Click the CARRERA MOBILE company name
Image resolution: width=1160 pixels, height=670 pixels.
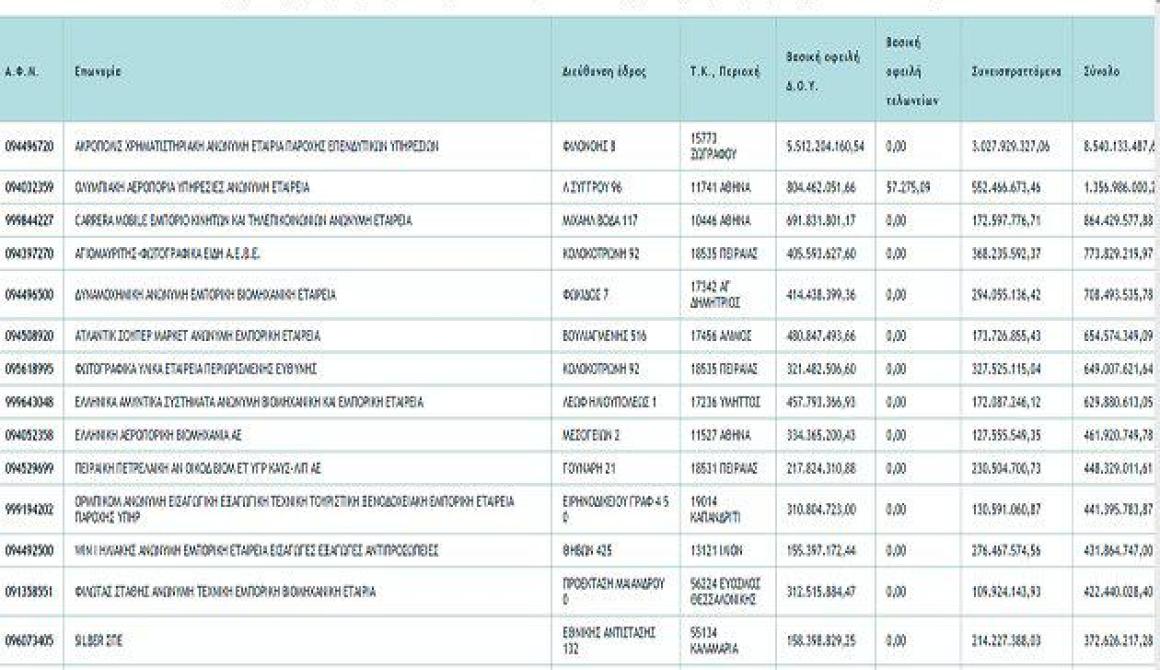(243, 220)
